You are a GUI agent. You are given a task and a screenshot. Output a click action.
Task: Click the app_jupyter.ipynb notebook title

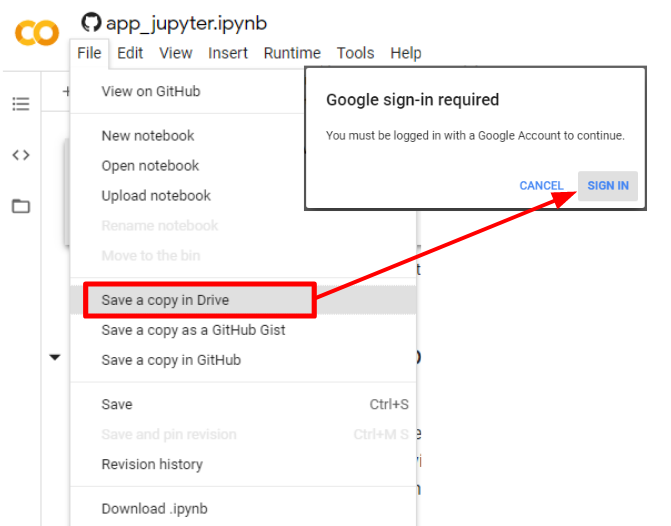click(187, 24)
